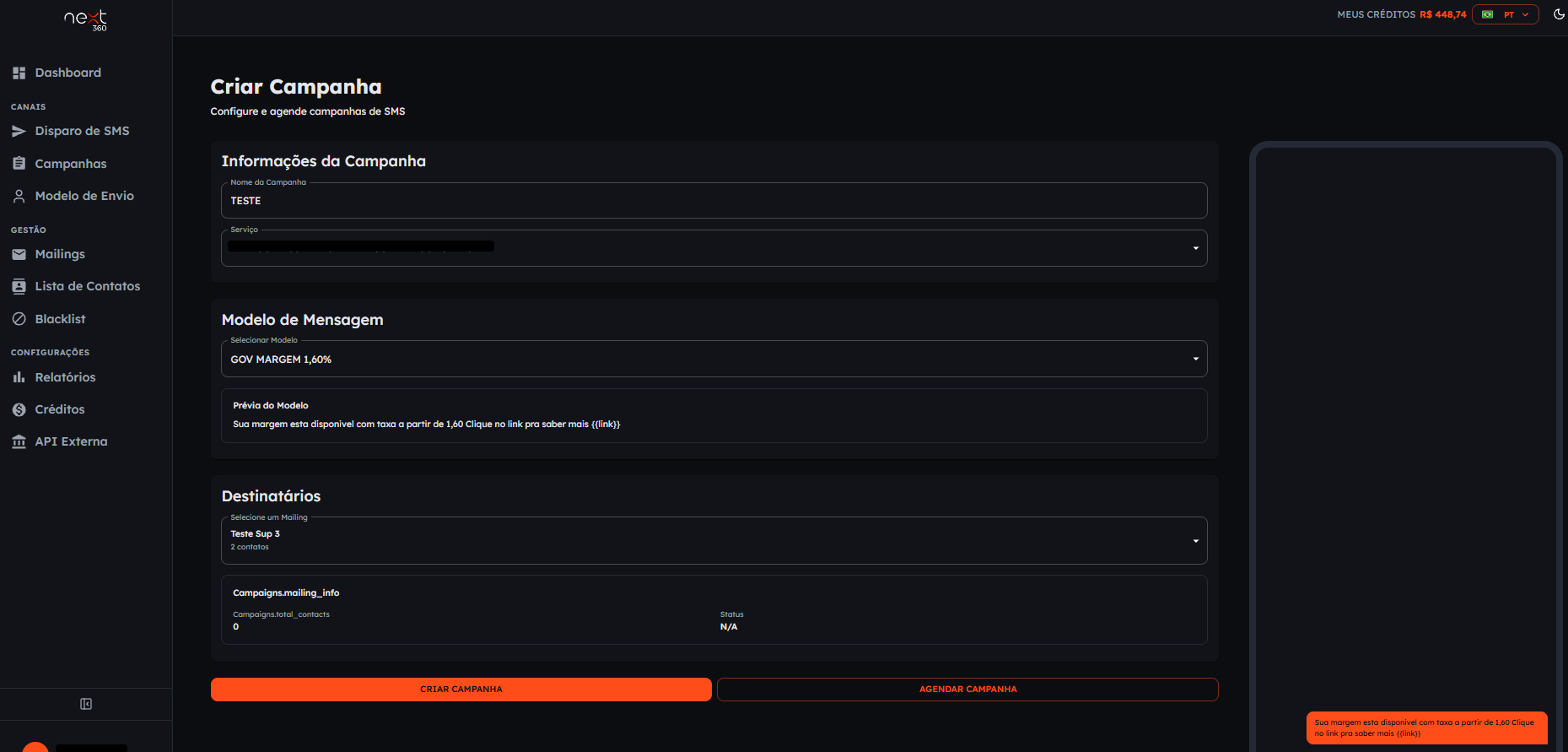
Task: Click the Dashboard grid icon
Action: pyautogui.click(x=19, y=73)
